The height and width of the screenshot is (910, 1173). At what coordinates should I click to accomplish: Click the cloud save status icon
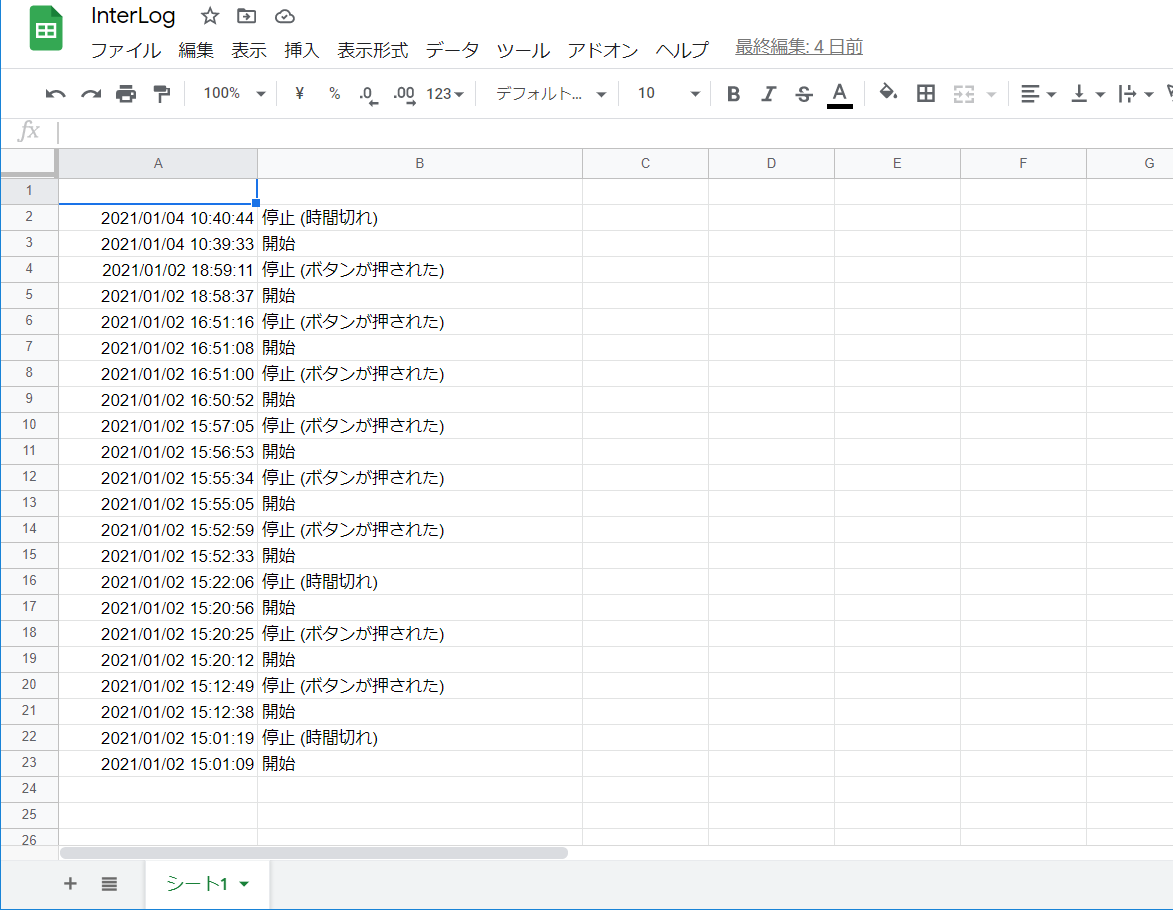285,16
